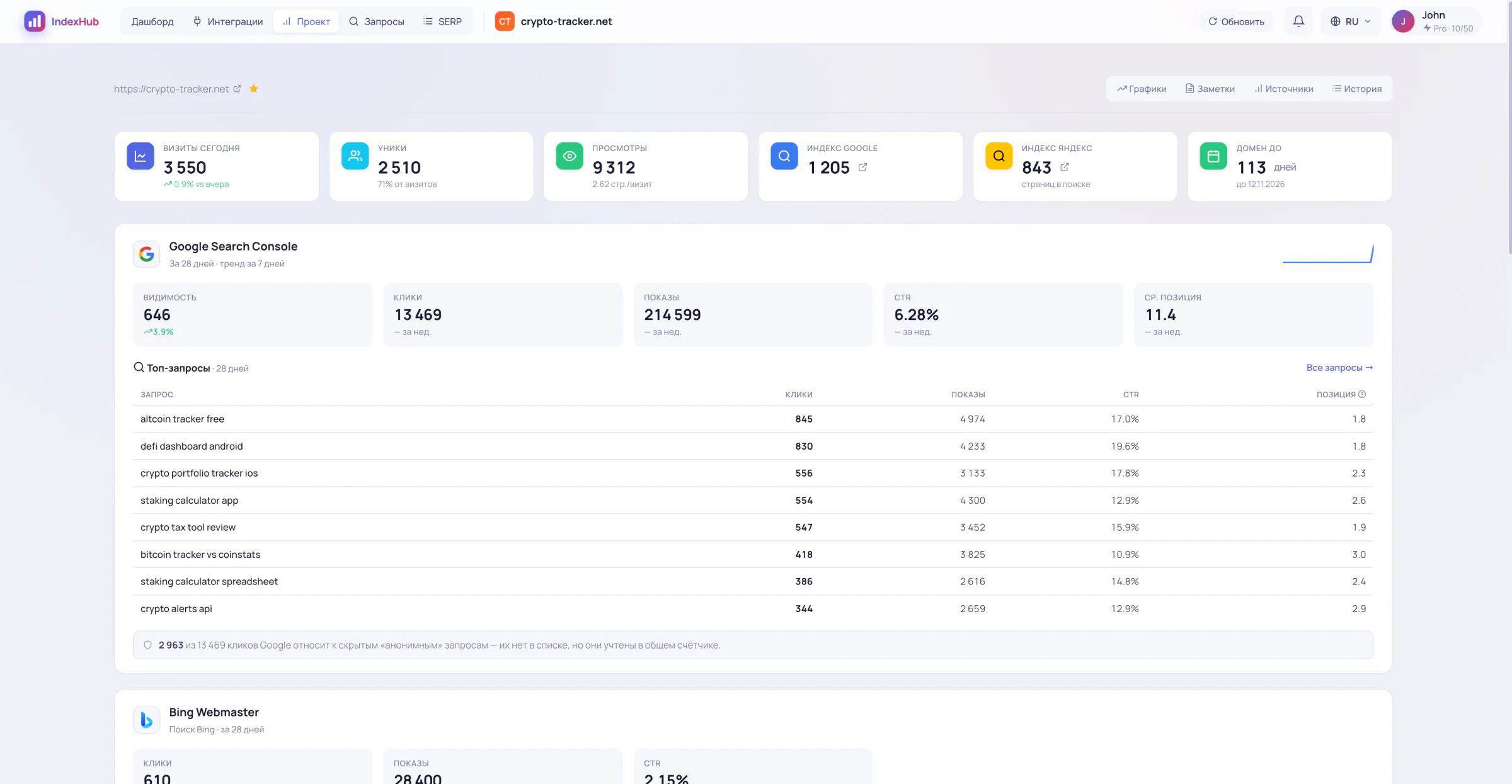Viewport: 1512px width, 784px height.
Task: Follow the Все запросы link
Action: point(1339,368)
